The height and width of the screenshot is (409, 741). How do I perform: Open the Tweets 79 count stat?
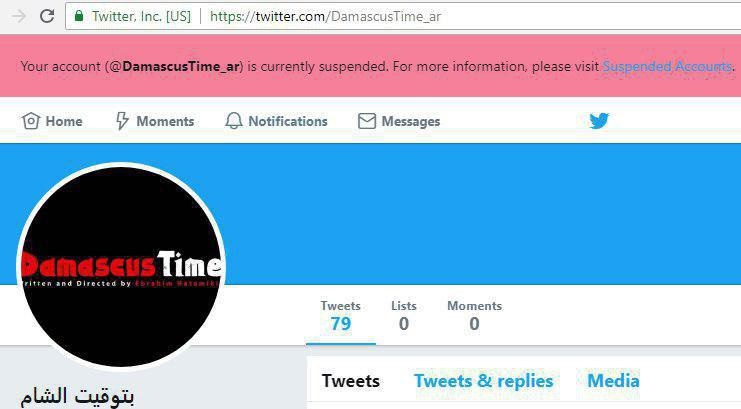(x=341, y=316)
